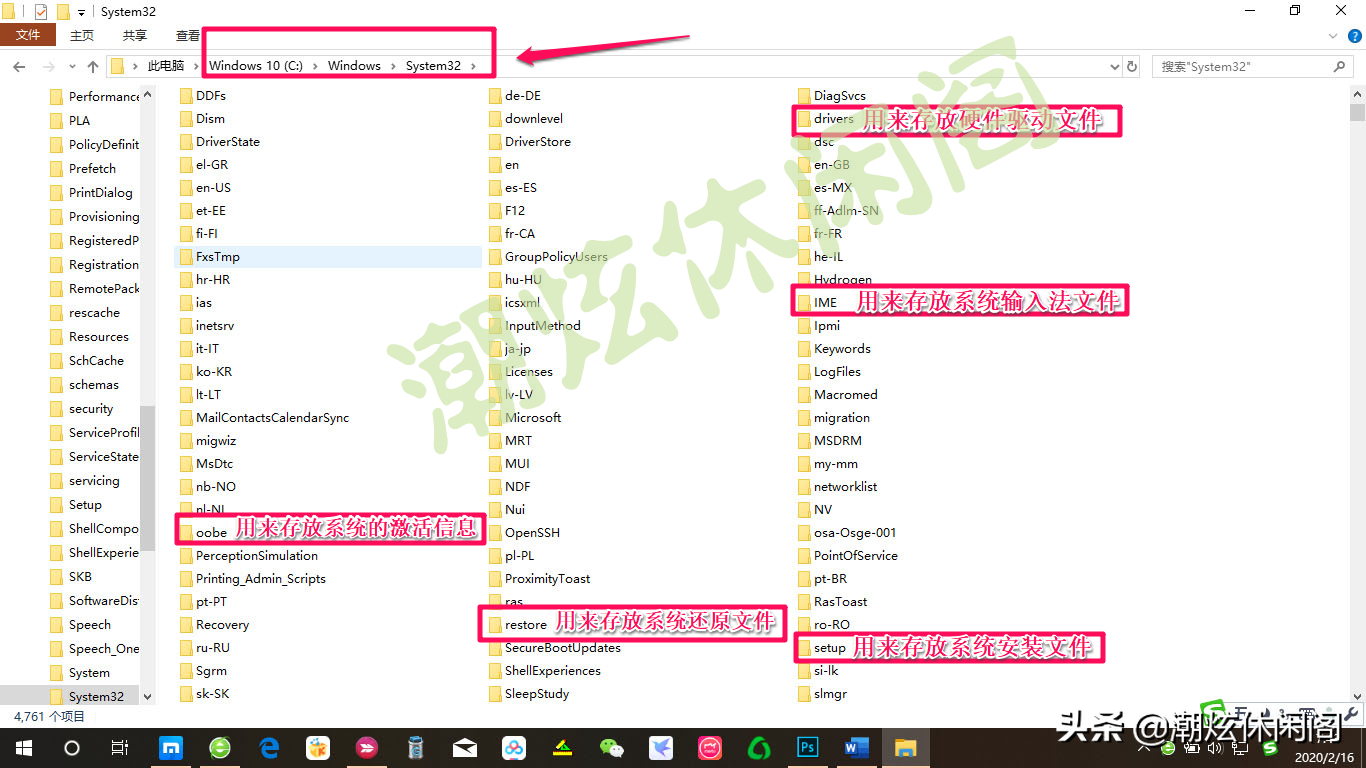Select the slmgr folder
Viewport: 1366px width, 768px height.
pos(830,694)
